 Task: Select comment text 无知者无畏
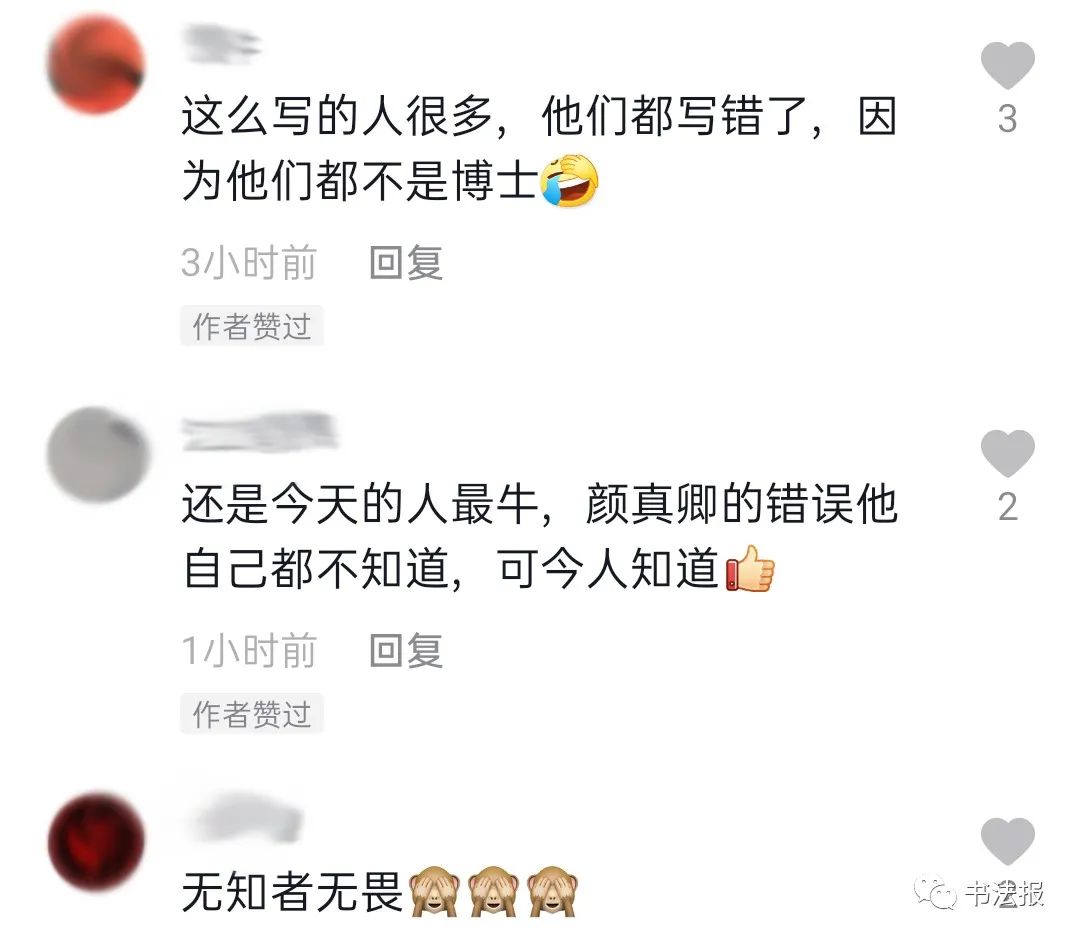click(x=292, y=892)
